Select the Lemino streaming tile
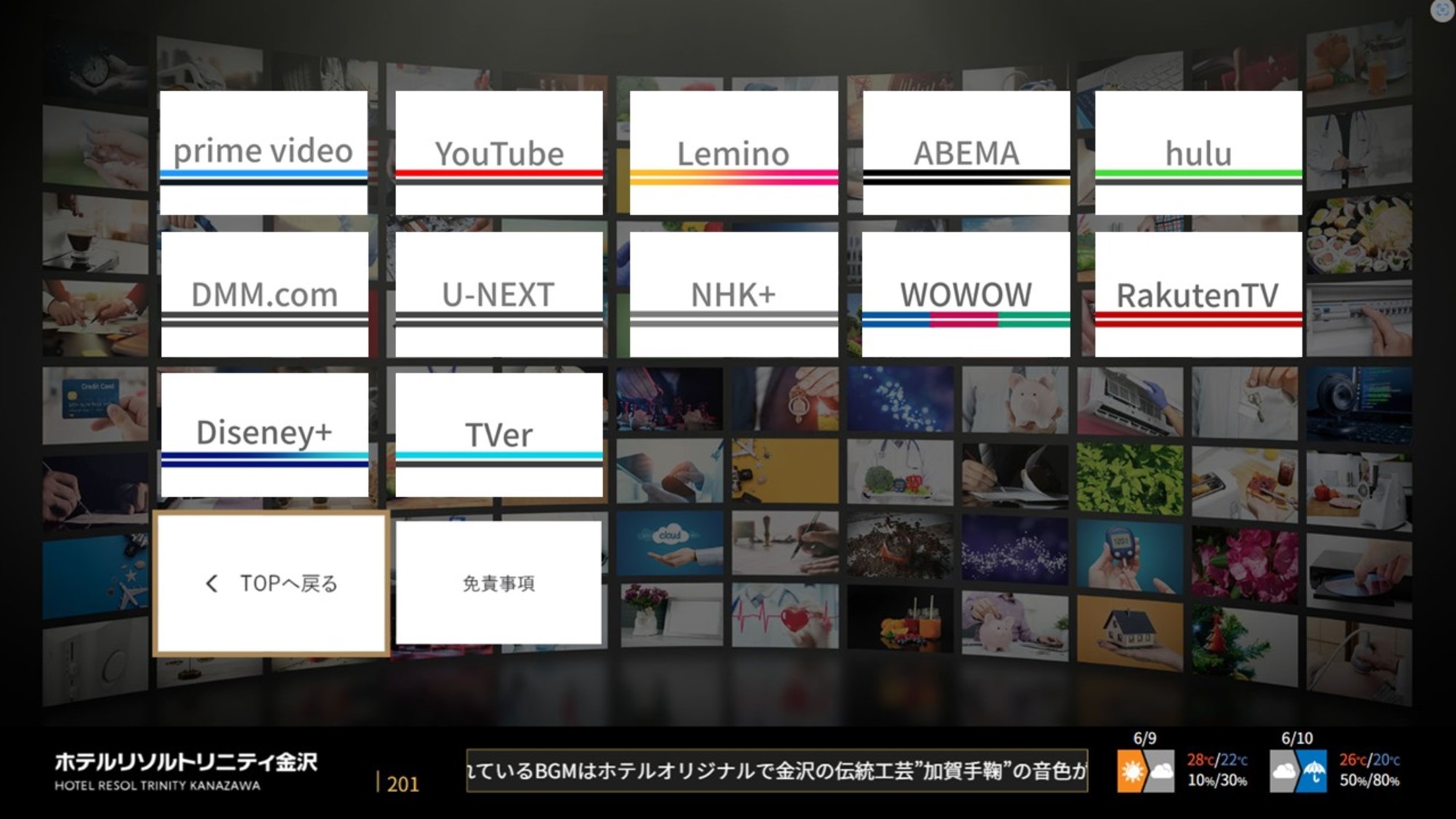This screenshot has width=1456, height=819. [733, 152]
